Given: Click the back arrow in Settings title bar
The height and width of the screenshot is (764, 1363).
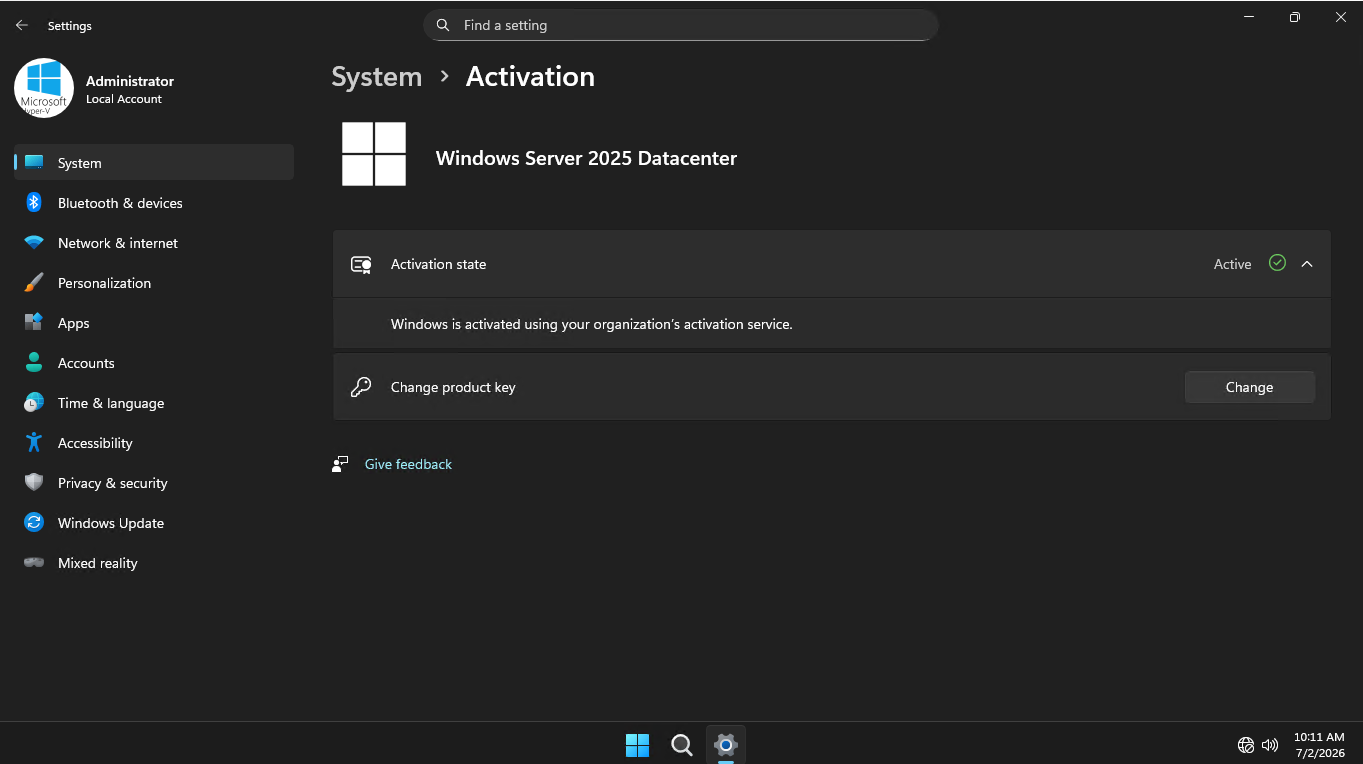Looking at the screenshot, I should (22, 25).
